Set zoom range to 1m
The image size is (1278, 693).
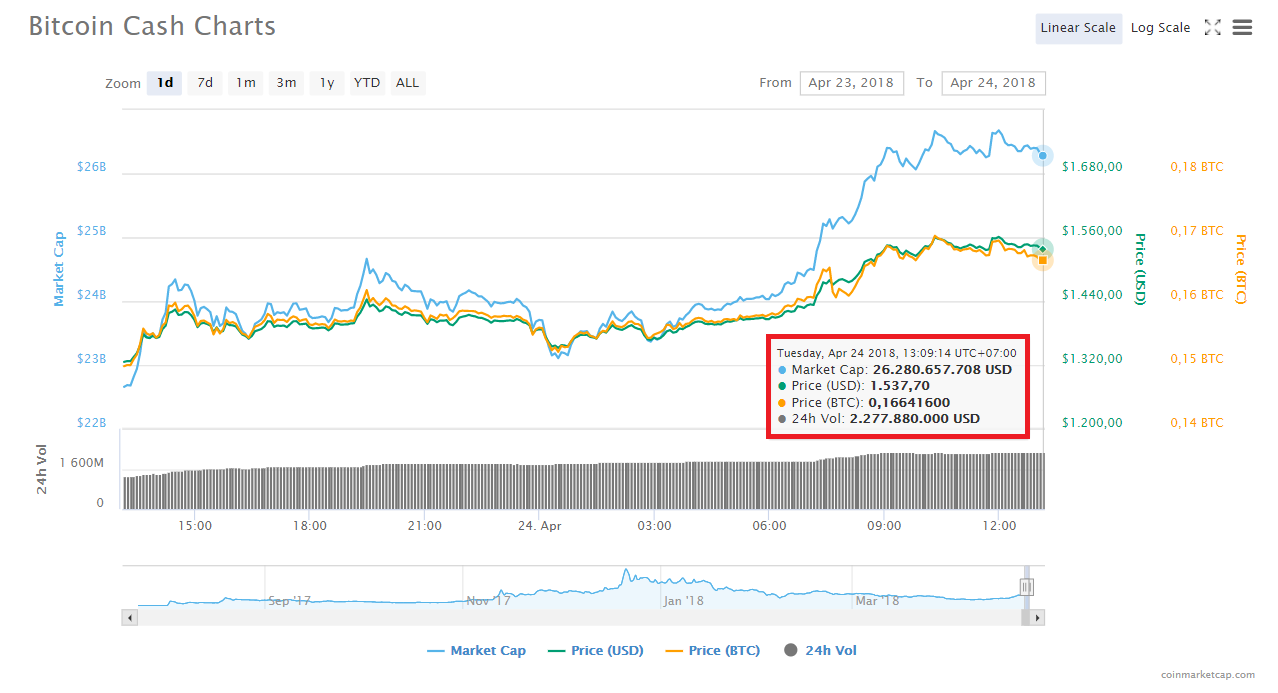point(245,83)
